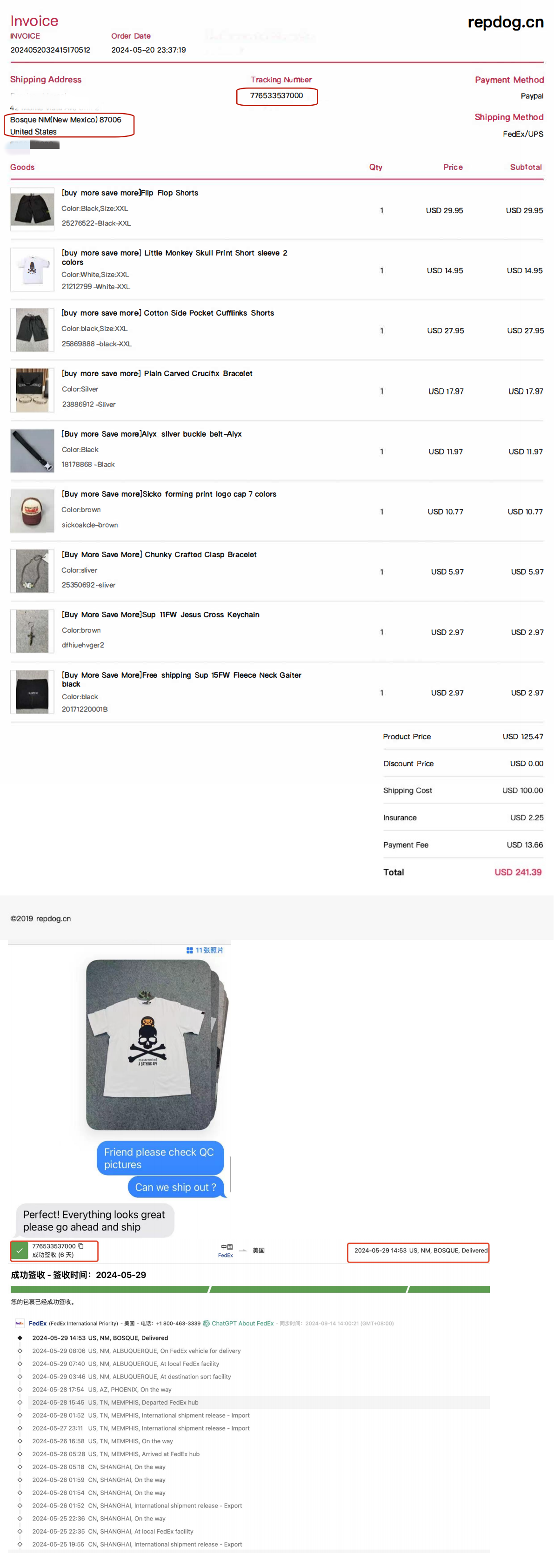Click the FedEx carrier logo icon
This screenshot has width=554, height=1568.
20,1323
